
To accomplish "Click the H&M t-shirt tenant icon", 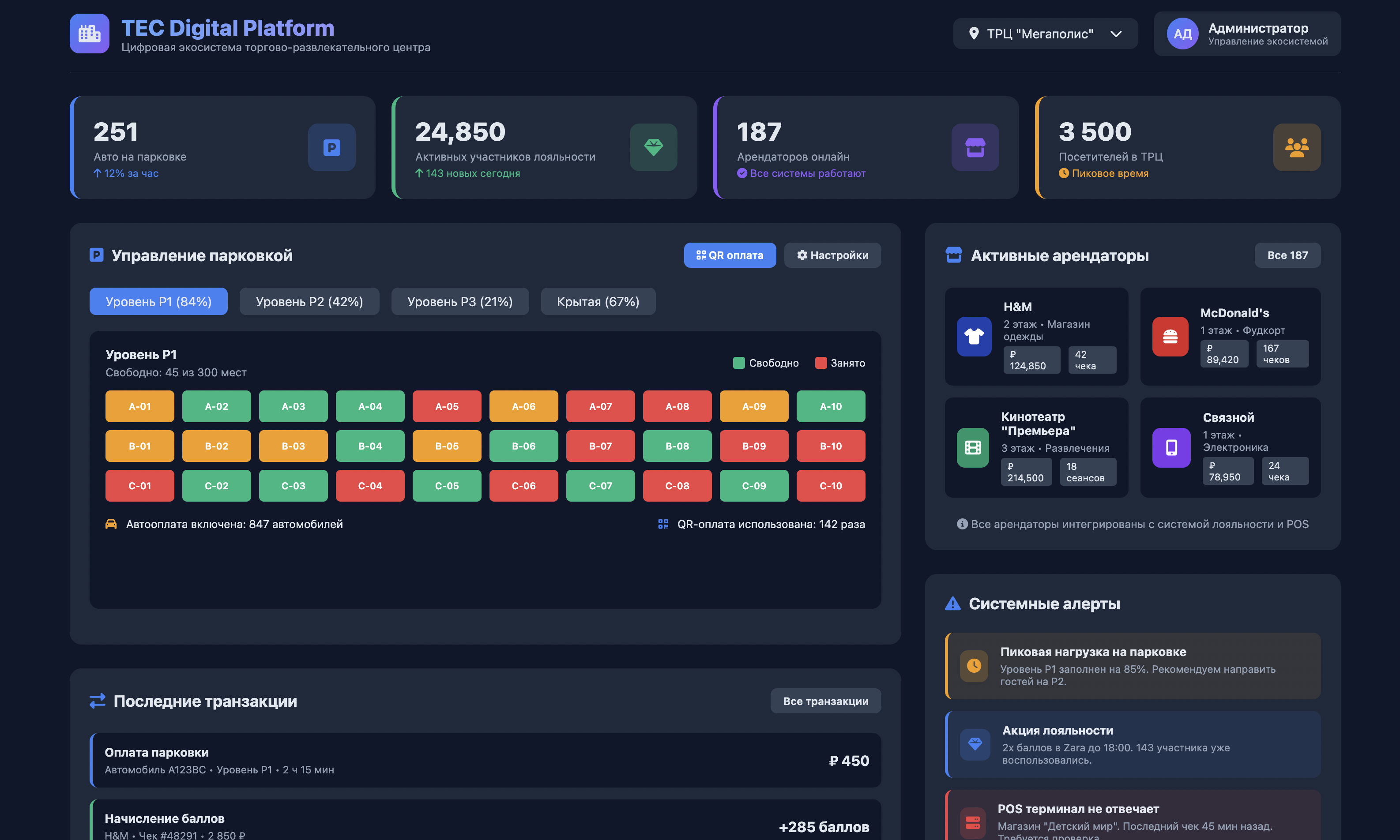I will pyautogui.click(x=974, y=336).
